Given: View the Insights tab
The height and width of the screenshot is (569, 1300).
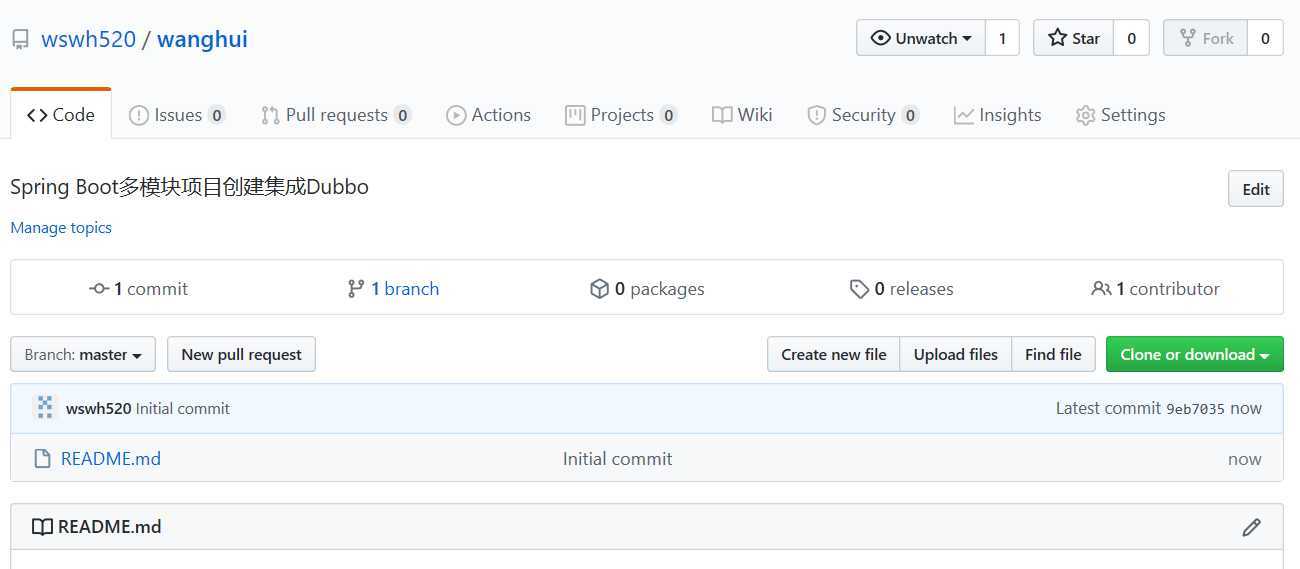Looking at the screenshot, I should (x=997, y=115).
